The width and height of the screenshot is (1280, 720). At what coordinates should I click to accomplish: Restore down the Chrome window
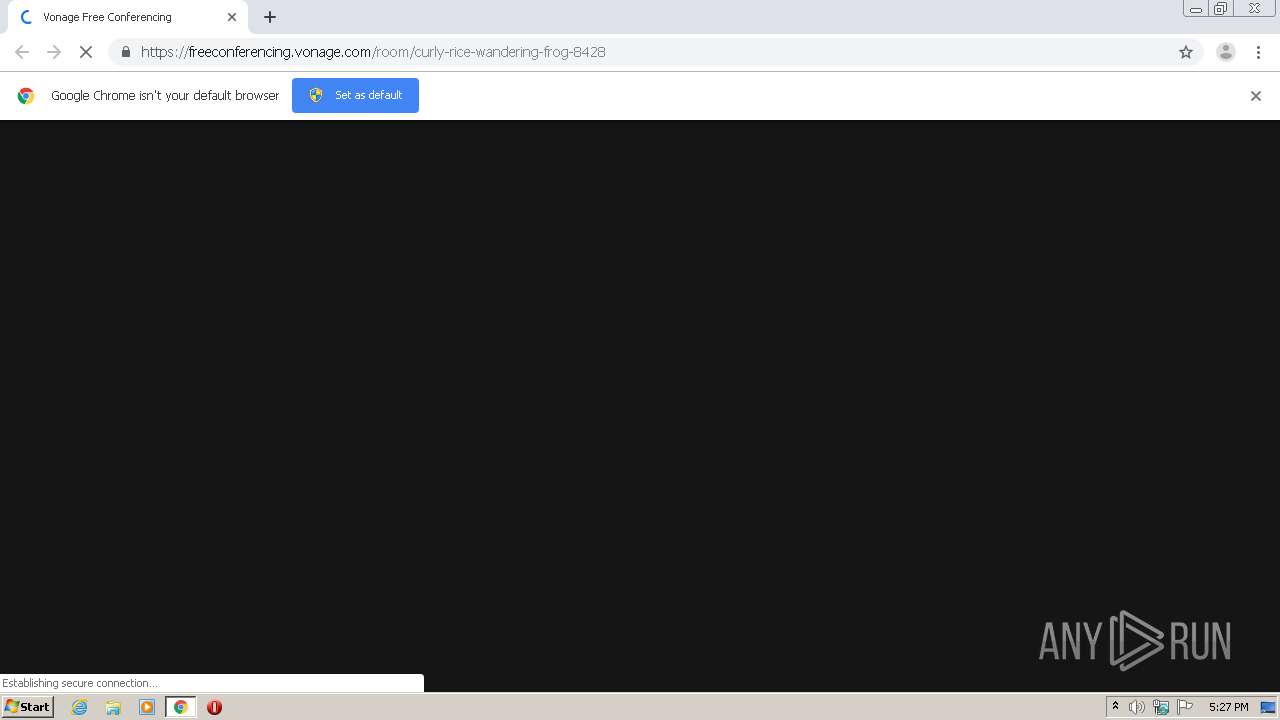point(1221,9)
